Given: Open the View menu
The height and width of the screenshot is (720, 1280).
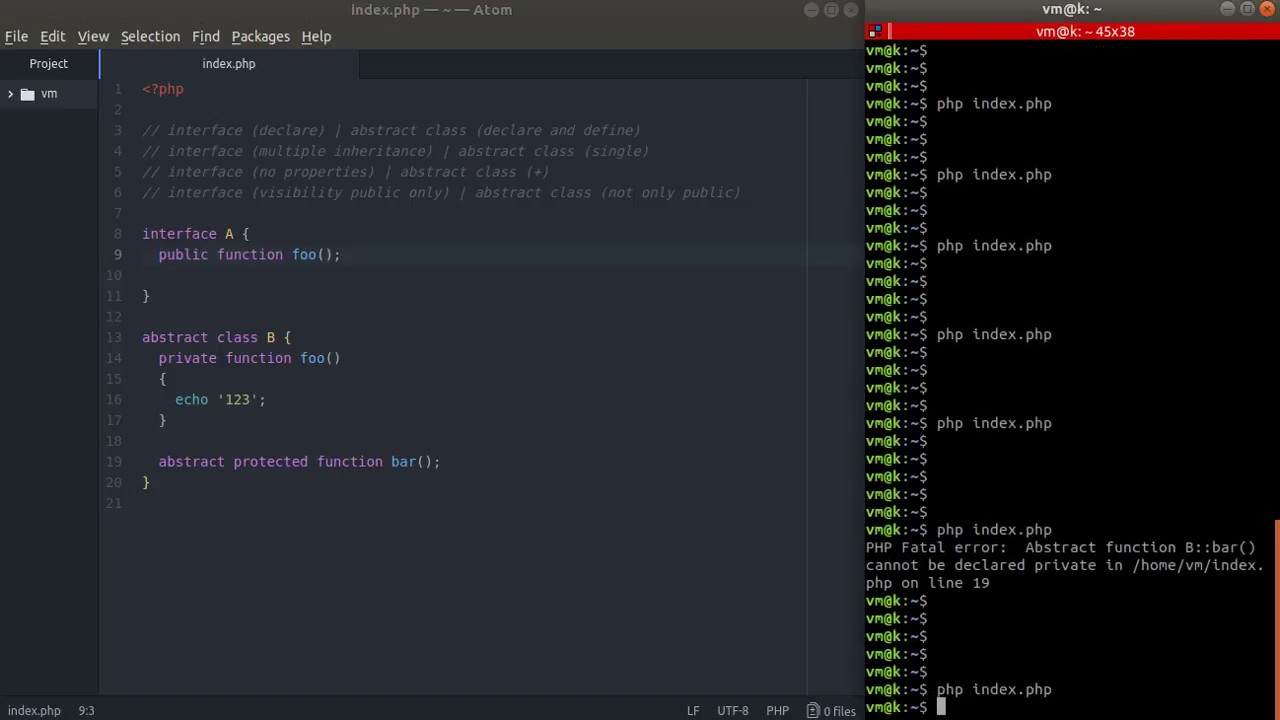Looking at the screenshot, I should point(93,36).
